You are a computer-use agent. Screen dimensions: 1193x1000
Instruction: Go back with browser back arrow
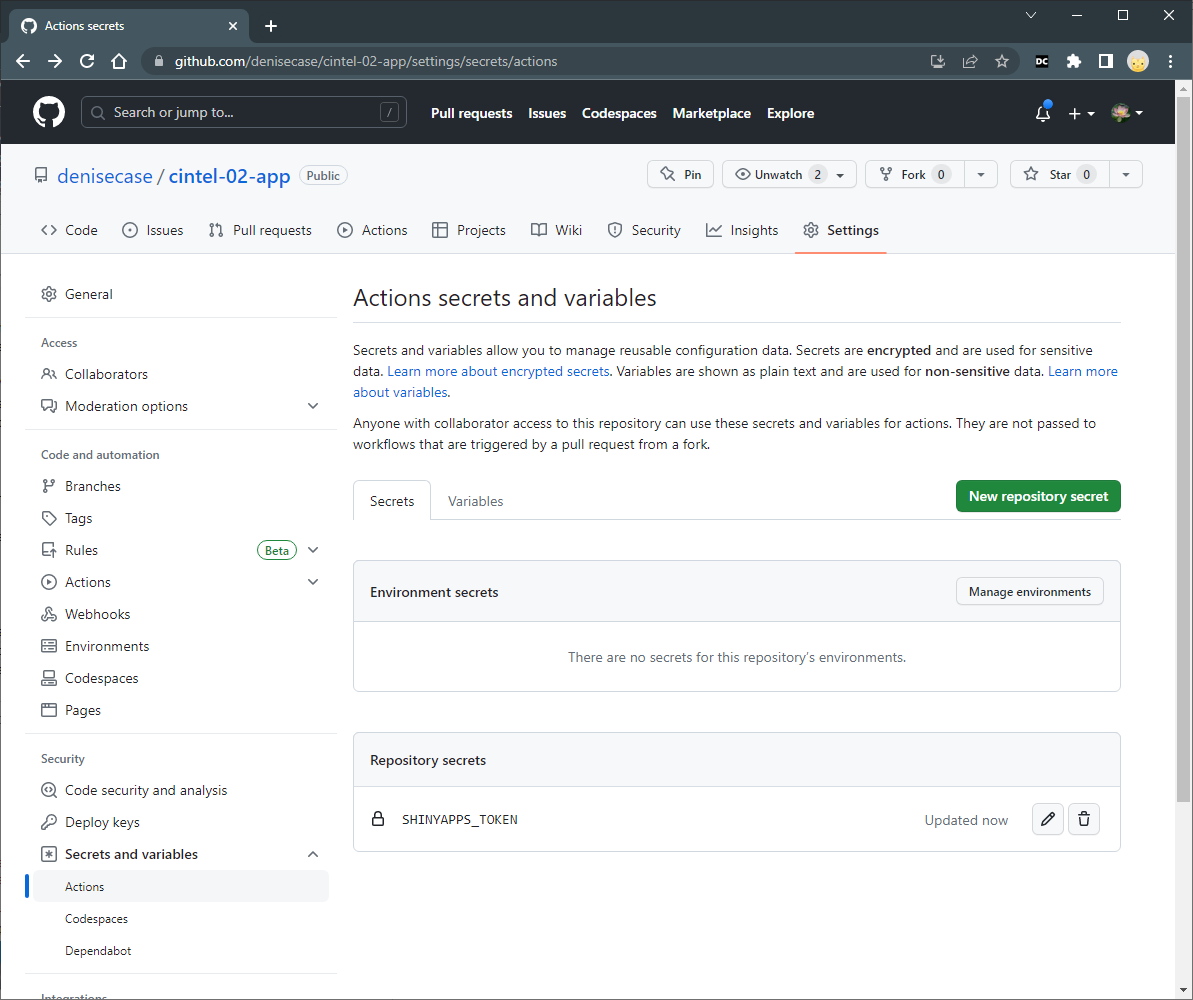[23, 62]
